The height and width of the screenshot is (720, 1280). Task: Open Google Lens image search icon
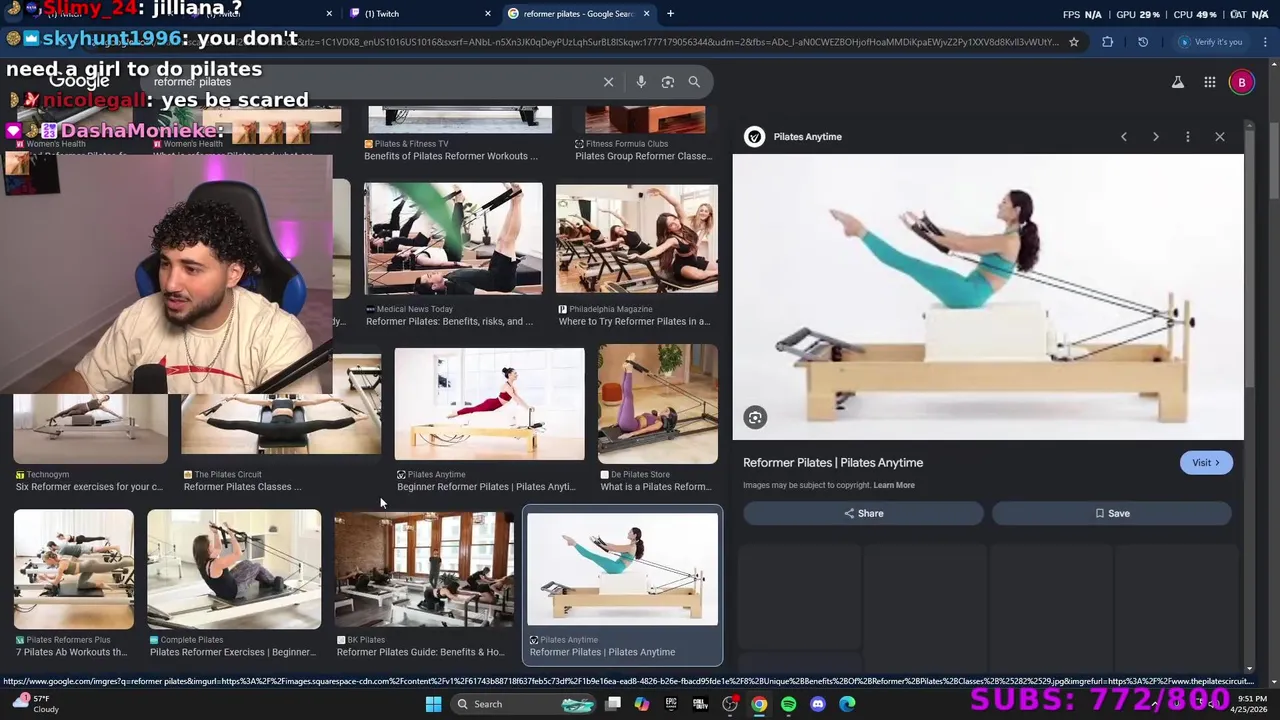click(x=668, y=82)
